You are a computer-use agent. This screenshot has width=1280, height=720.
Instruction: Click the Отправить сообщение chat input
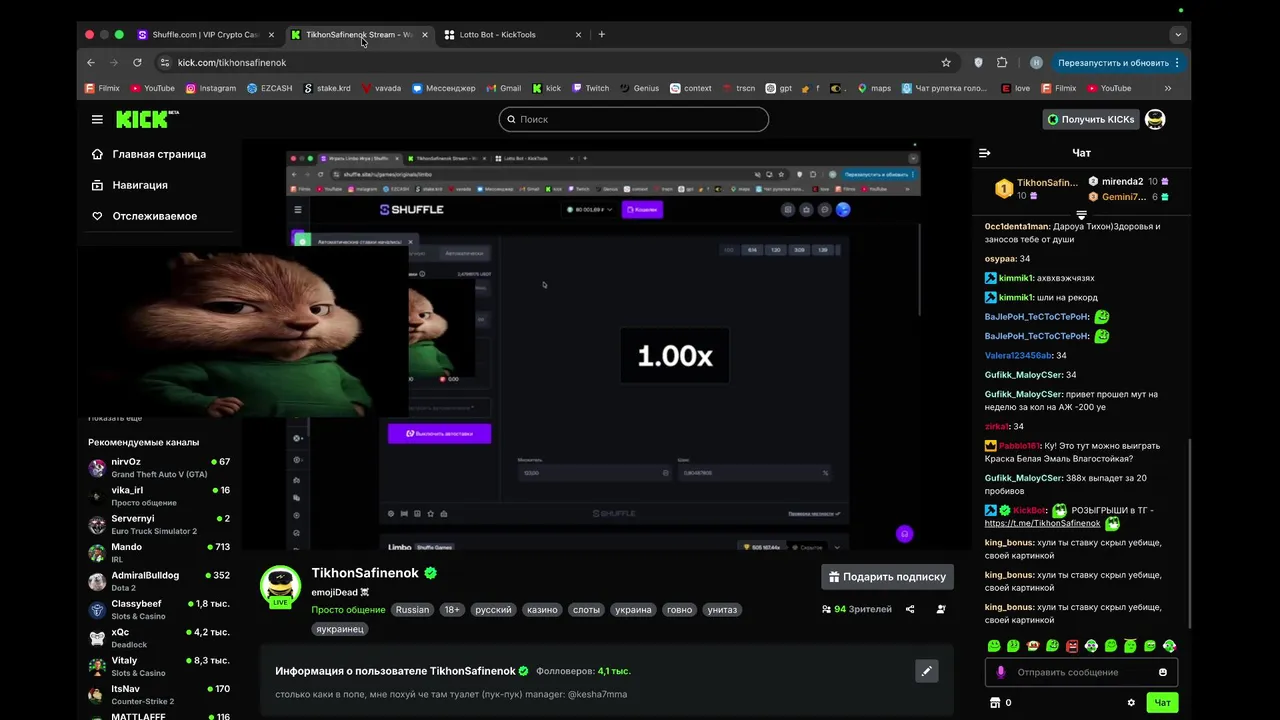(1080, 672)
